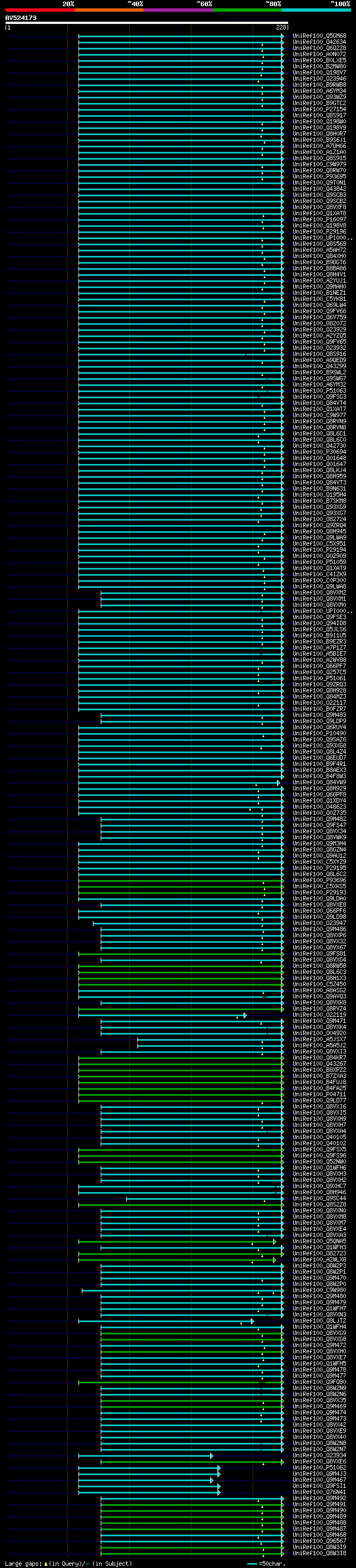Select the UniRef100_Q96567 label
Viewport: 356px width, 1568px height.
tap(319, 1541)
